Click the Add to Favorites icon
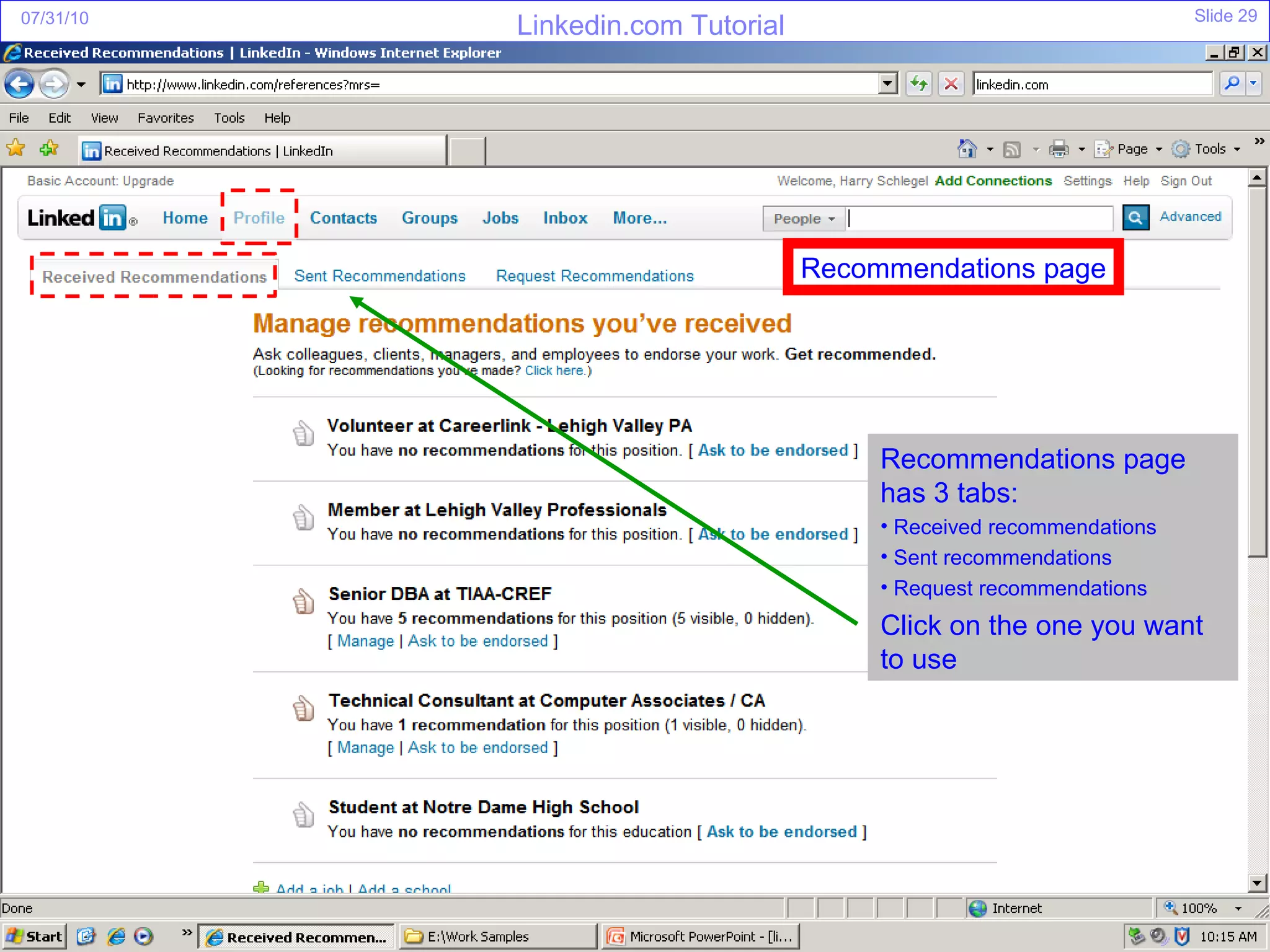 pyautogui.click(x=49, y=149)
